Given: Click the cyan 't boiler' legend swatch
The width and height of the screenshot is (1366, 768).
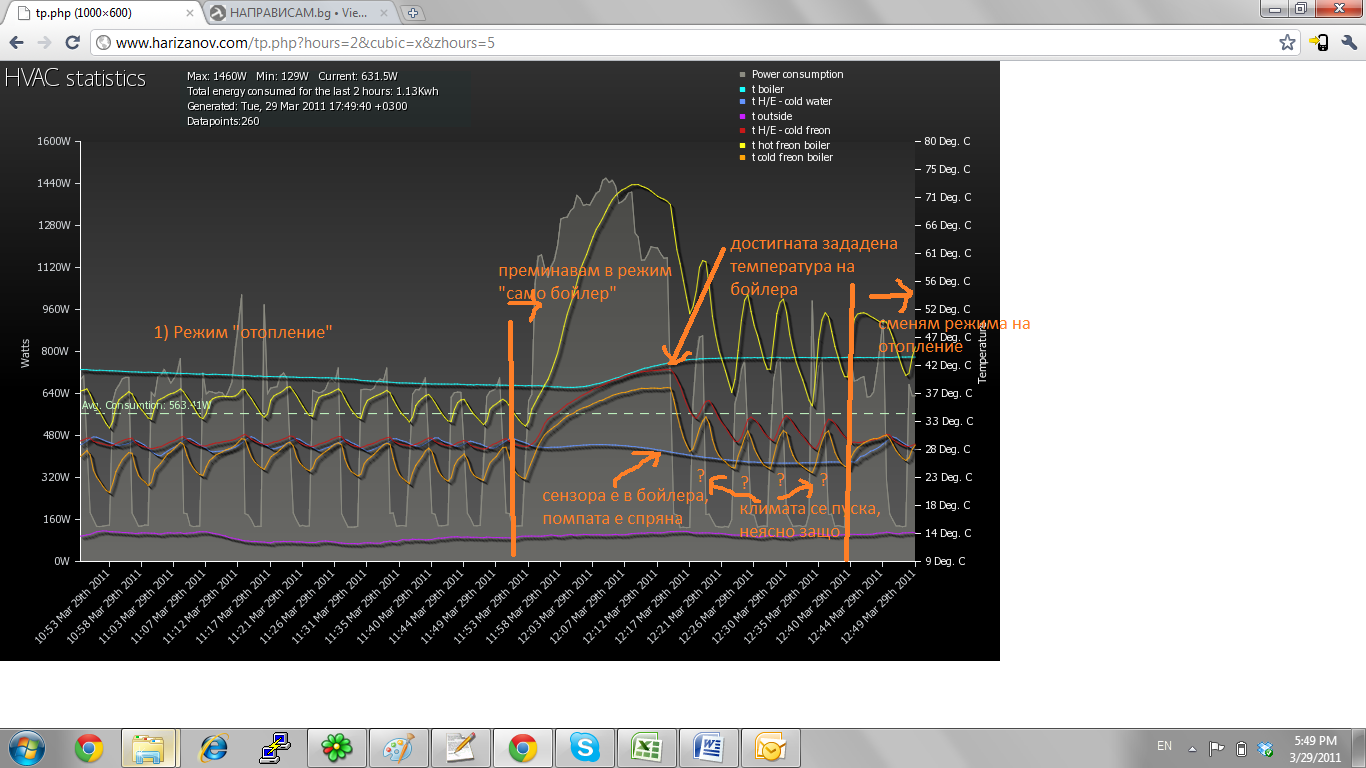Looking at the screenshot, I should tap(742, 89).
